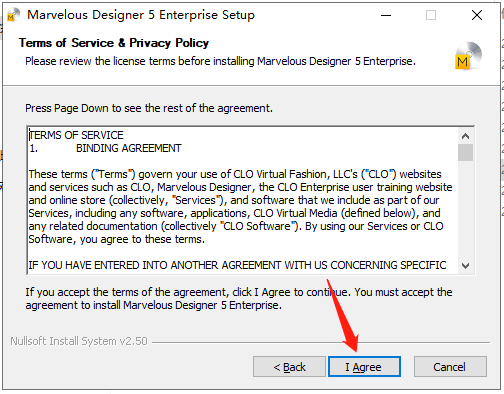
Task: Click the license scrollbar up arrow
Action: point(465,136)
